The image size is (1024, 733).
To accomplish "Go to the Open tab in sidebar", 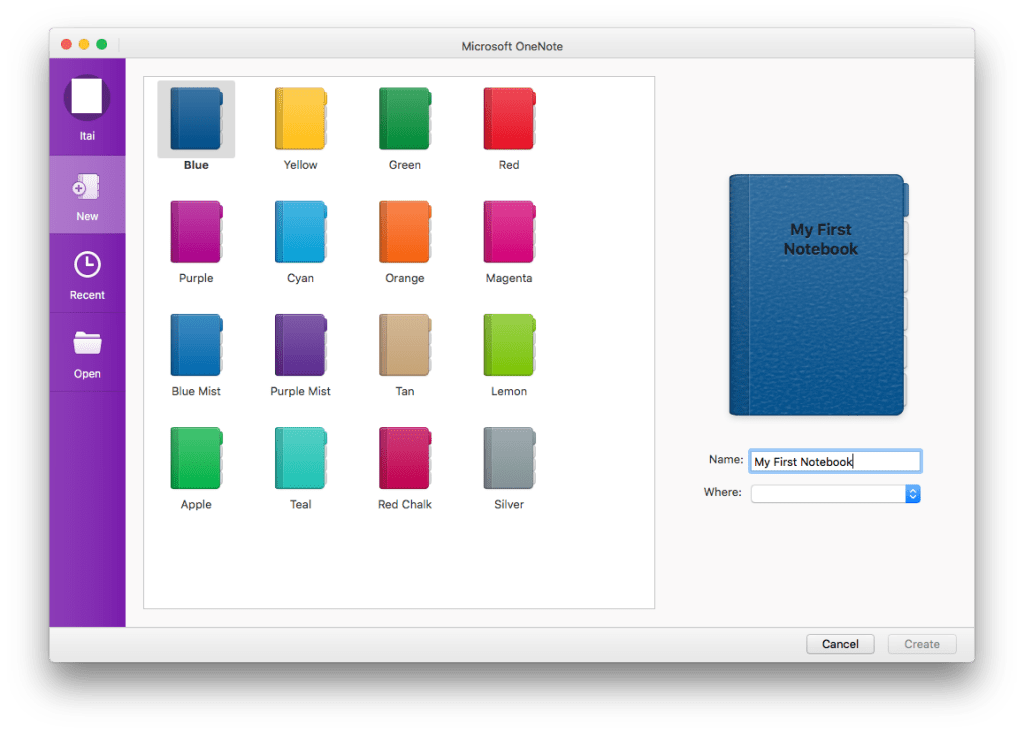I will [87, 353].
